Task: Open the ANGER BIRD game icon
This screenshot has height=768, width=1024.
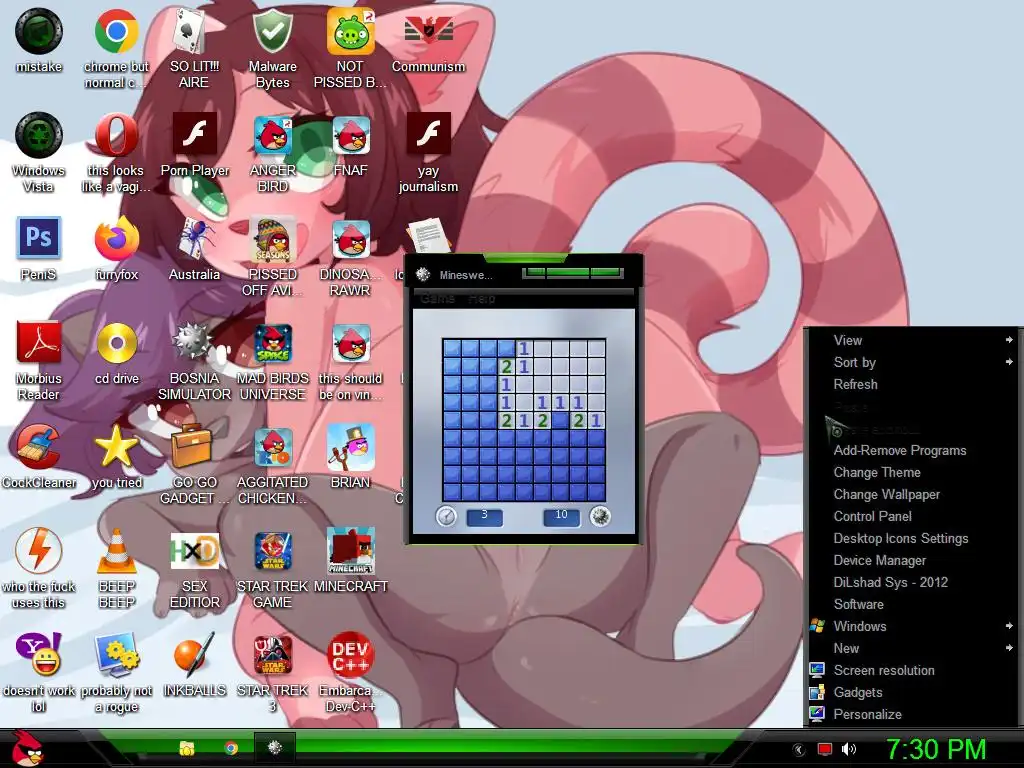Action: point(272,135)
